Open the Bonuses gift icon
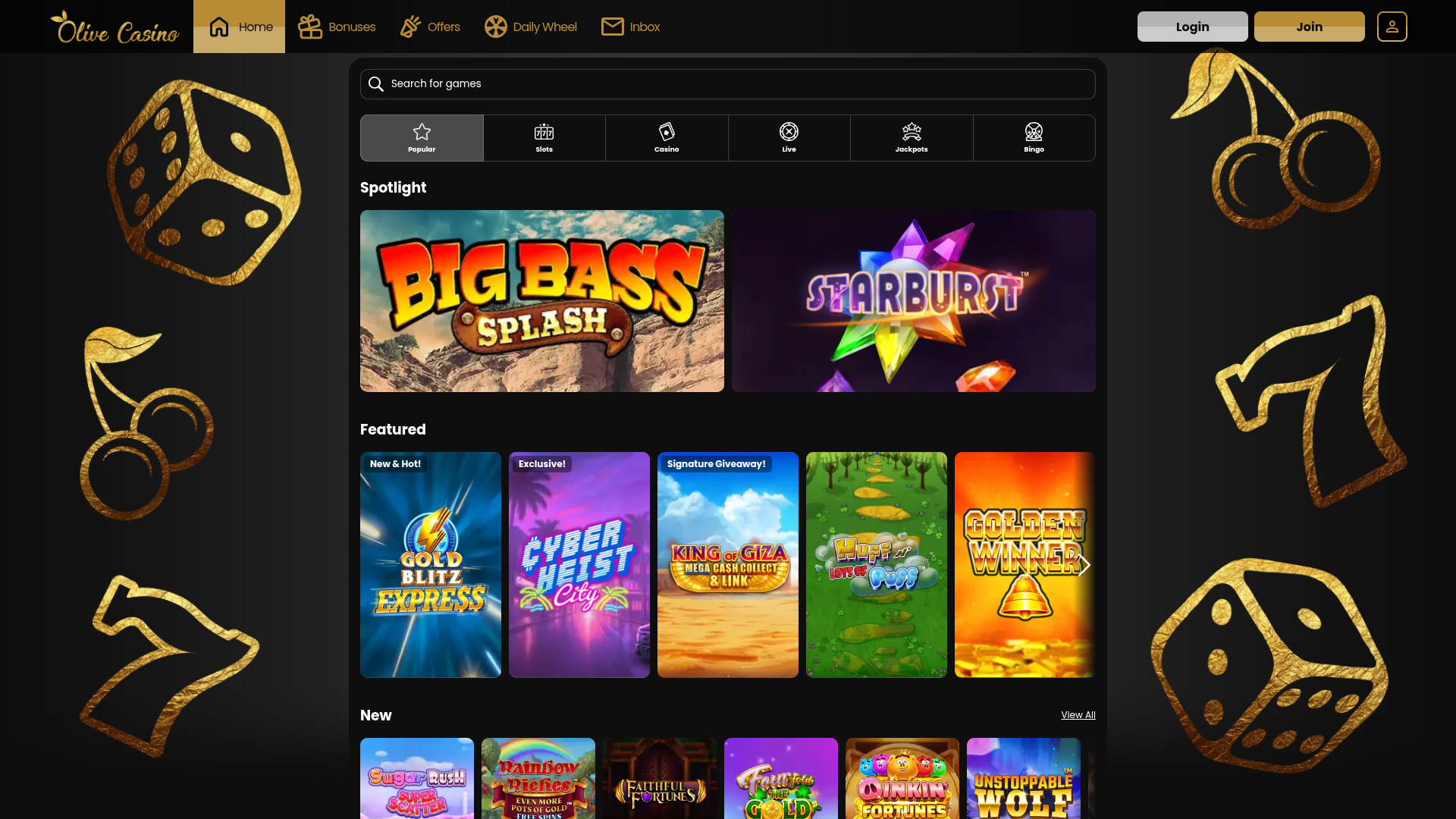The image size is (1456, 819). tap(309, 27)
